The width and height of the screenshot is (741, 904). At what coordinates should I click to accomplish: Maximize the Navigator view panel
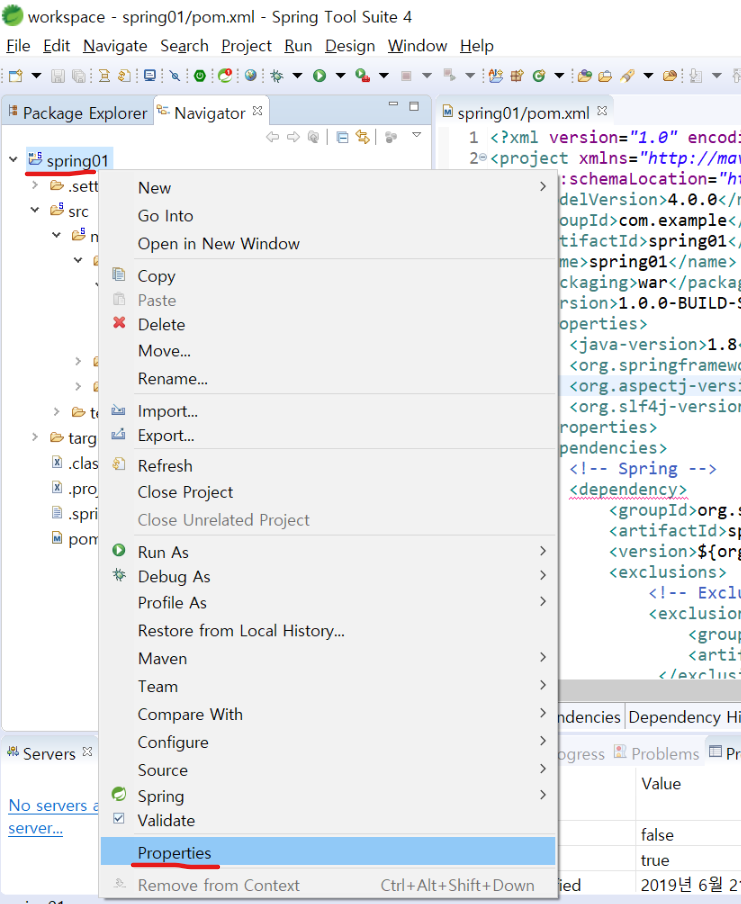414,106
